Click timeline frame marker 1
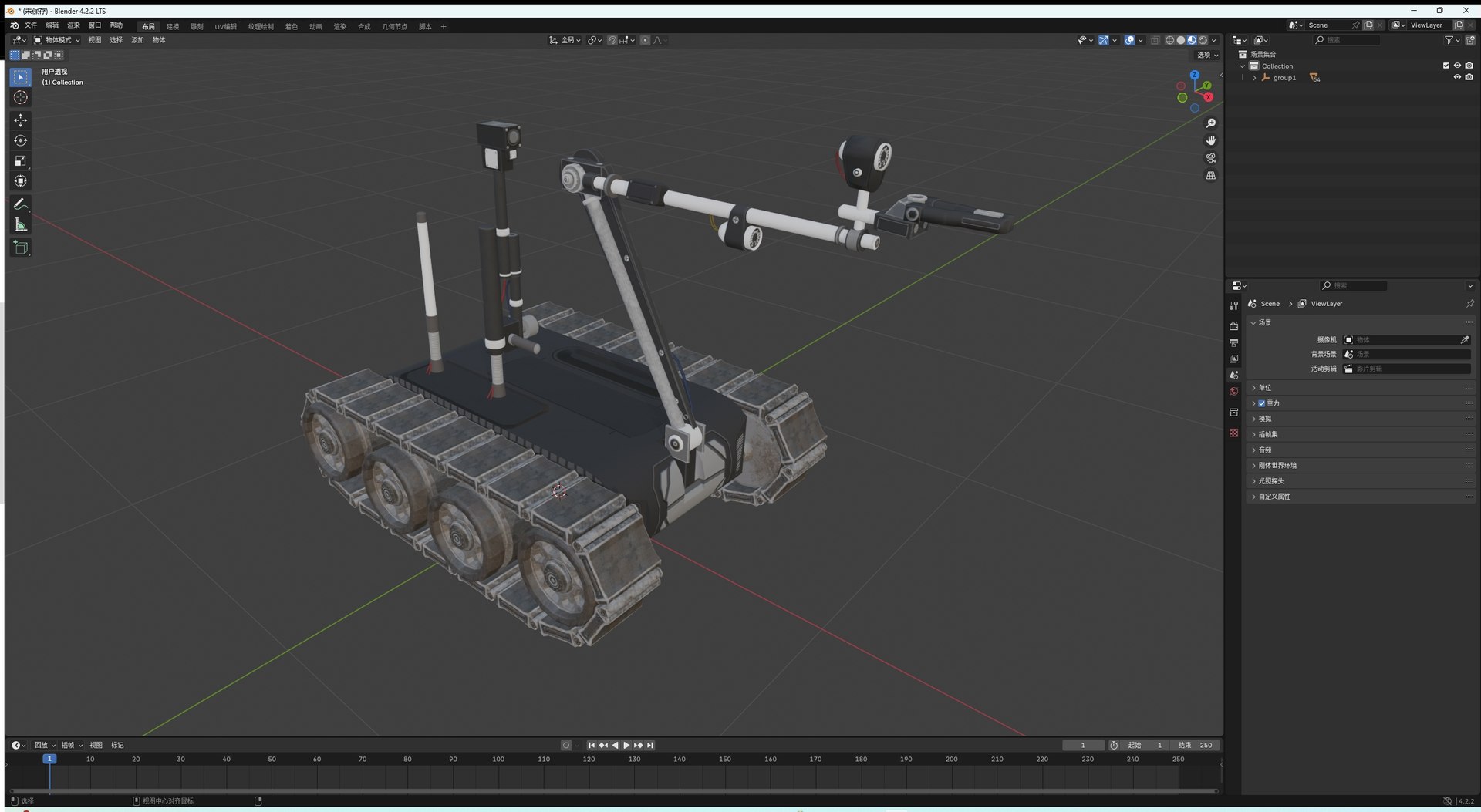The height and width of the screenshot is (812, 1481). tap(49, 760)
